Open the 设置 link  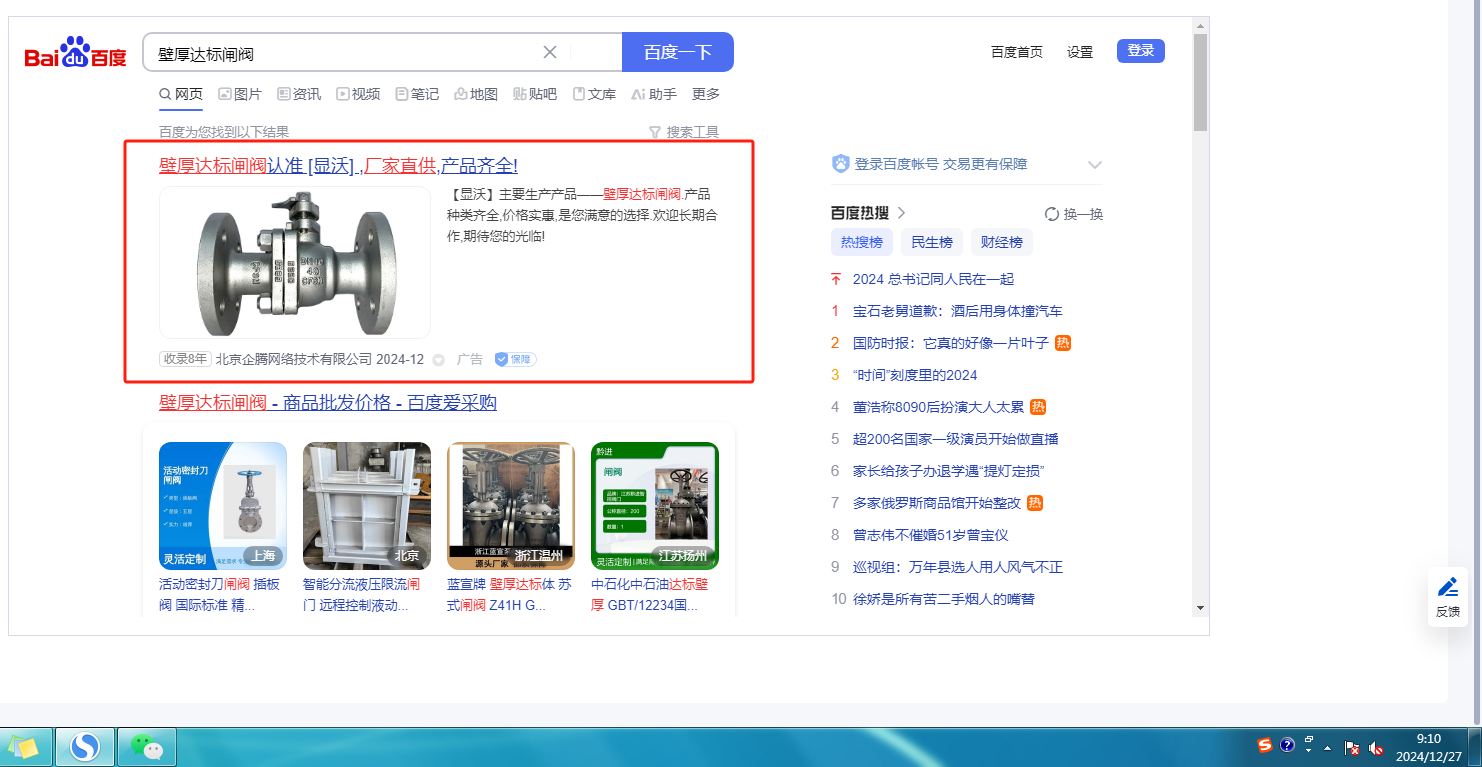(1080, 52)
